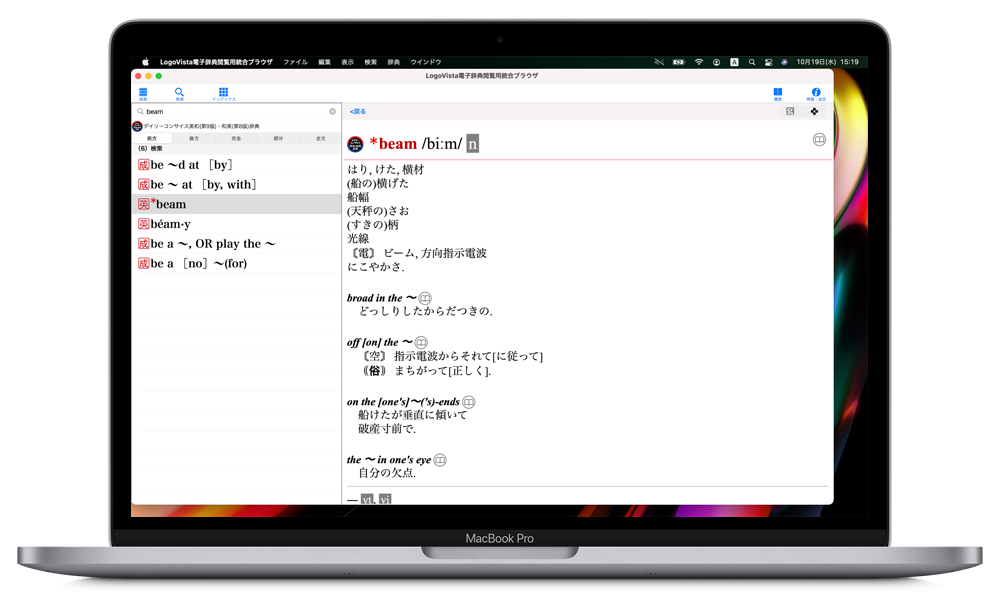Screen dimensions: 1000x600
Task: Open the ウインドウ menu
Action: coord(426,62)
